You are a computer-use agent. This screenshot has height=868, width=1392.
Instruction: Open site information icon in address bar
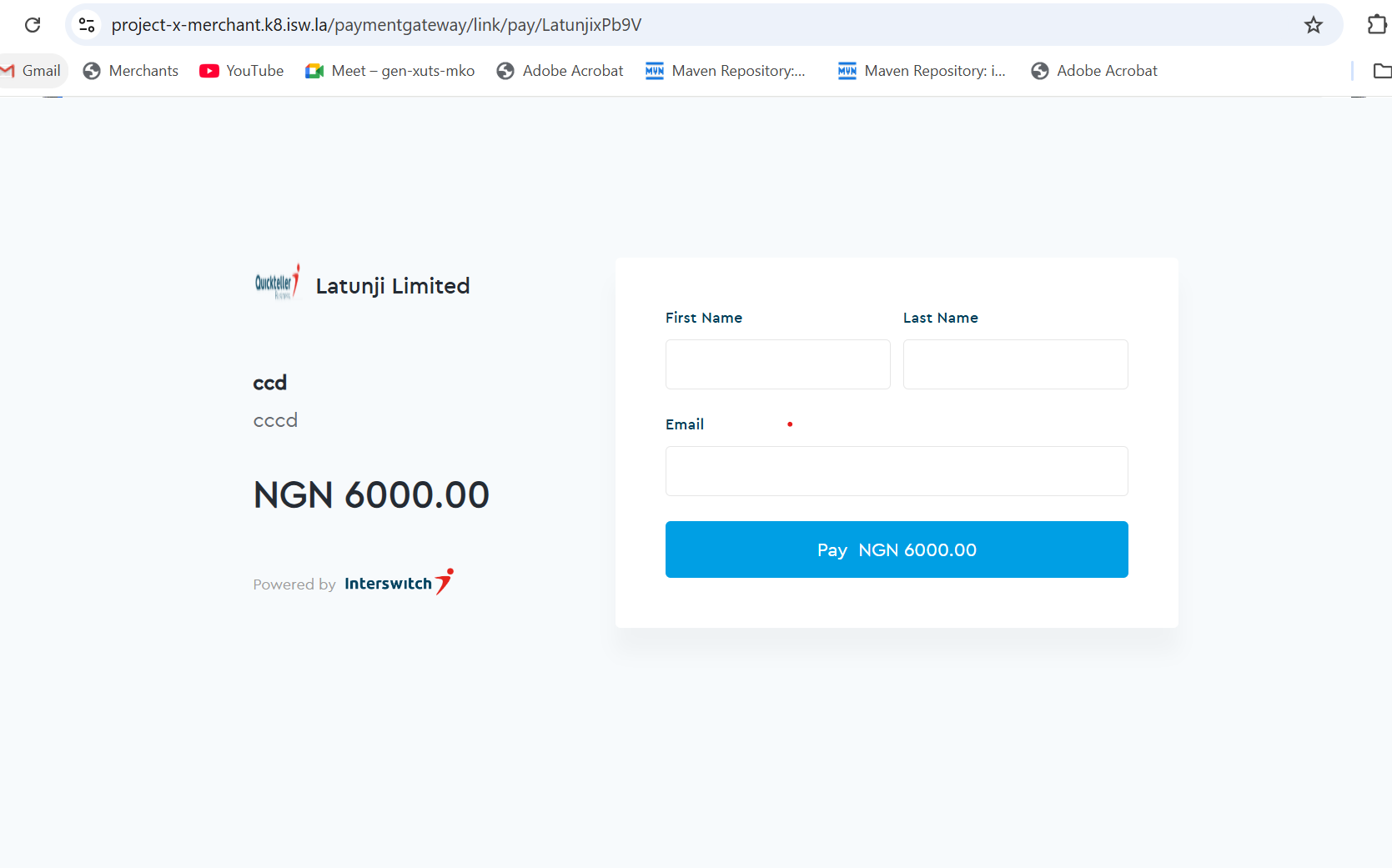87,25
